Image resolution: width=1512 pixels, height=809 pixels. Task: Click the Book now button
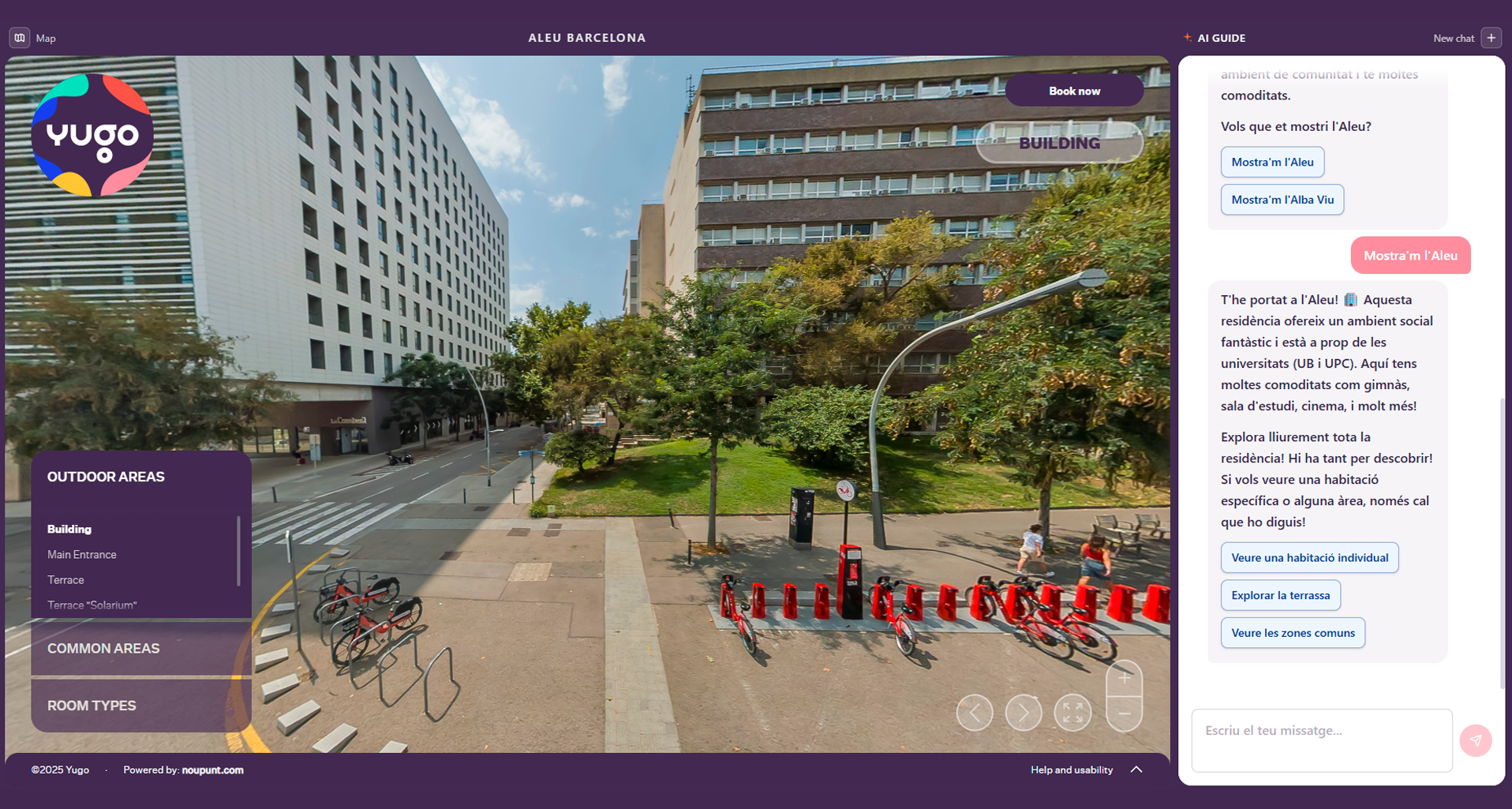click(1075, 90)
